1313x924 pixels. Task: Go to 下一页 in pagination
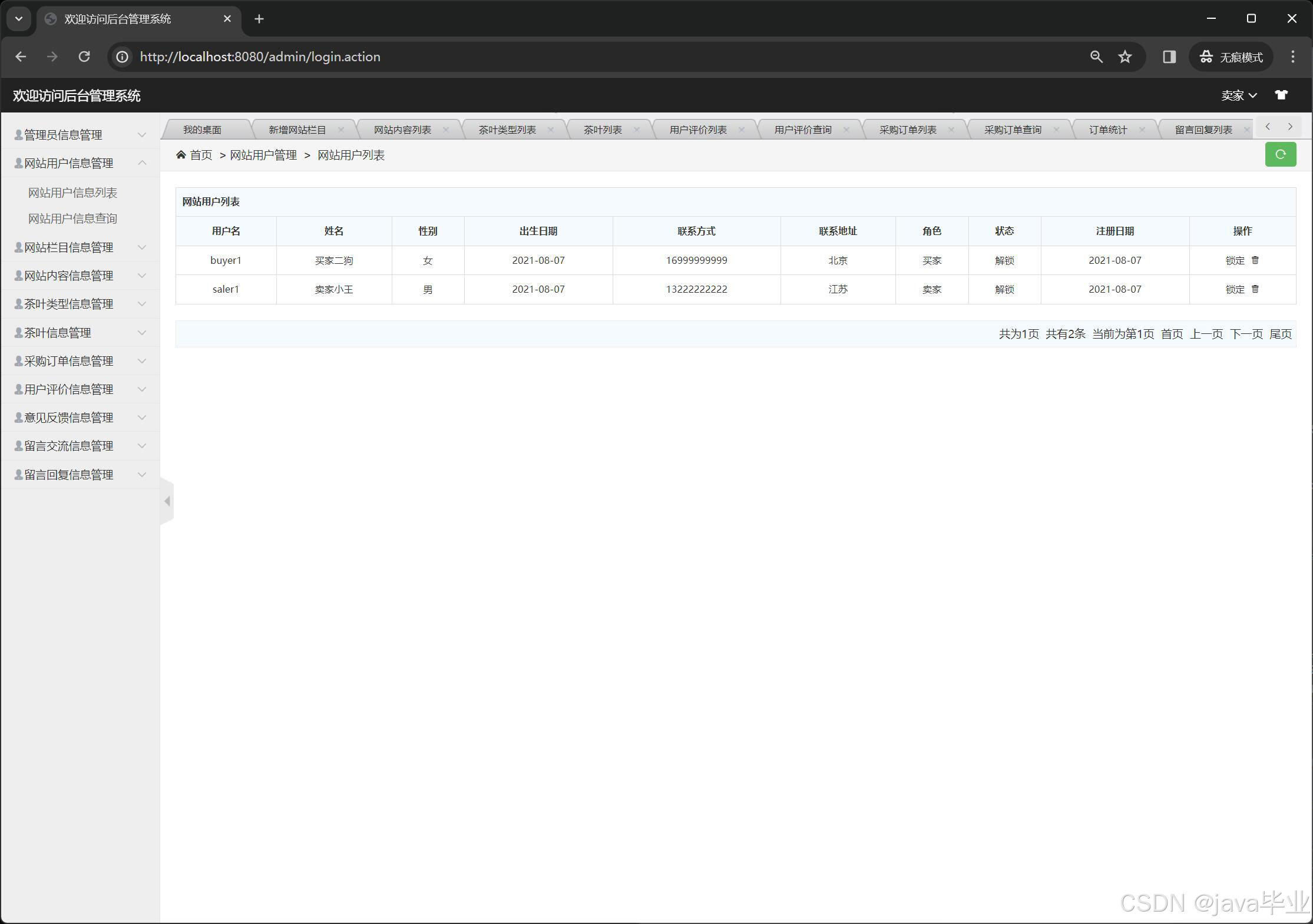[1246, 334]
